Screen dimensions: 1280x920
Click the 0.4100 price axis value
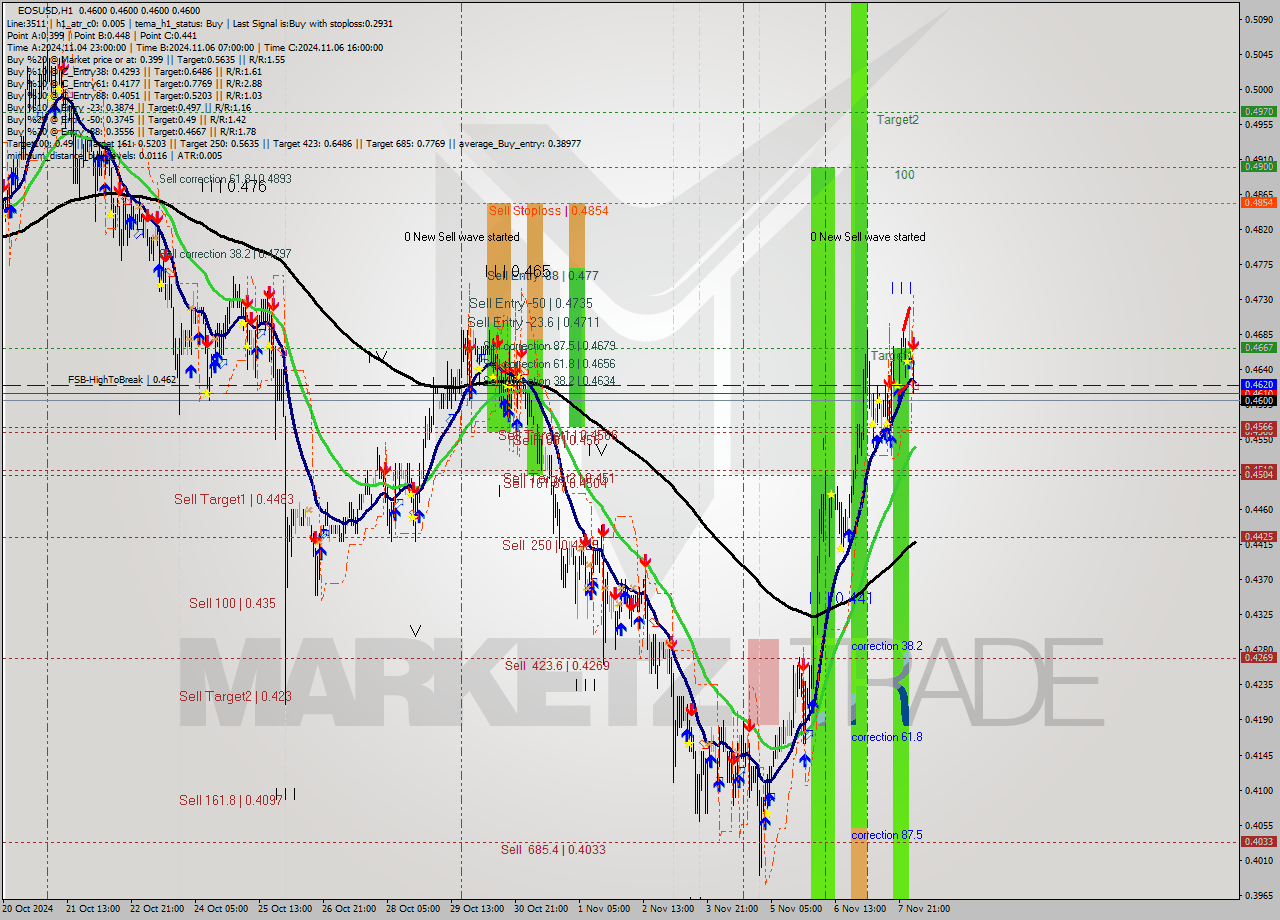[1258, 790]
